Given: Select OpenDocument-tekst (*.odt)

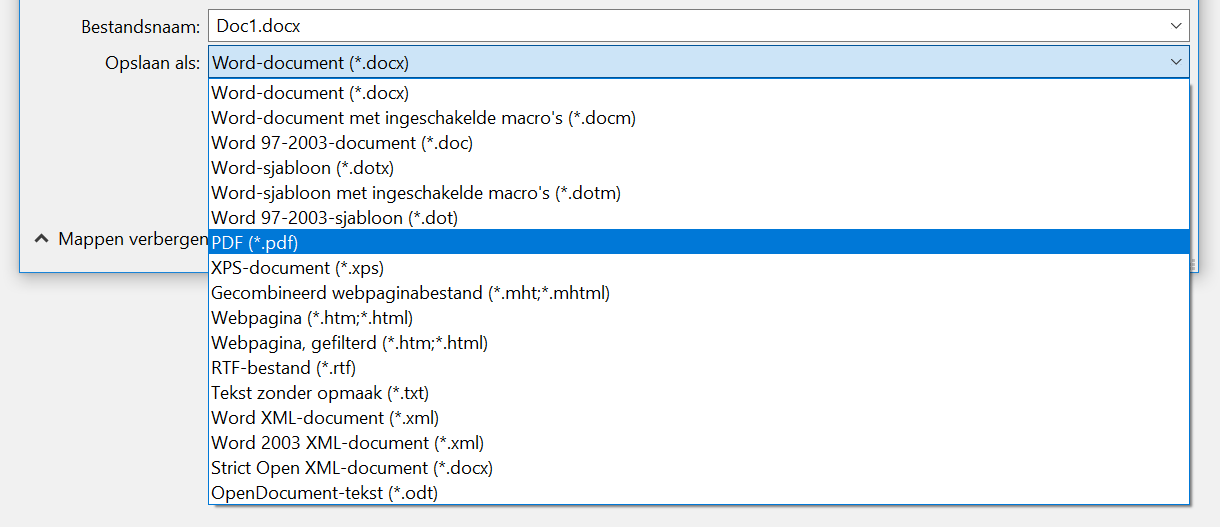Looking at the screenshot, I should pyautogui.click(x=699, y=492).
